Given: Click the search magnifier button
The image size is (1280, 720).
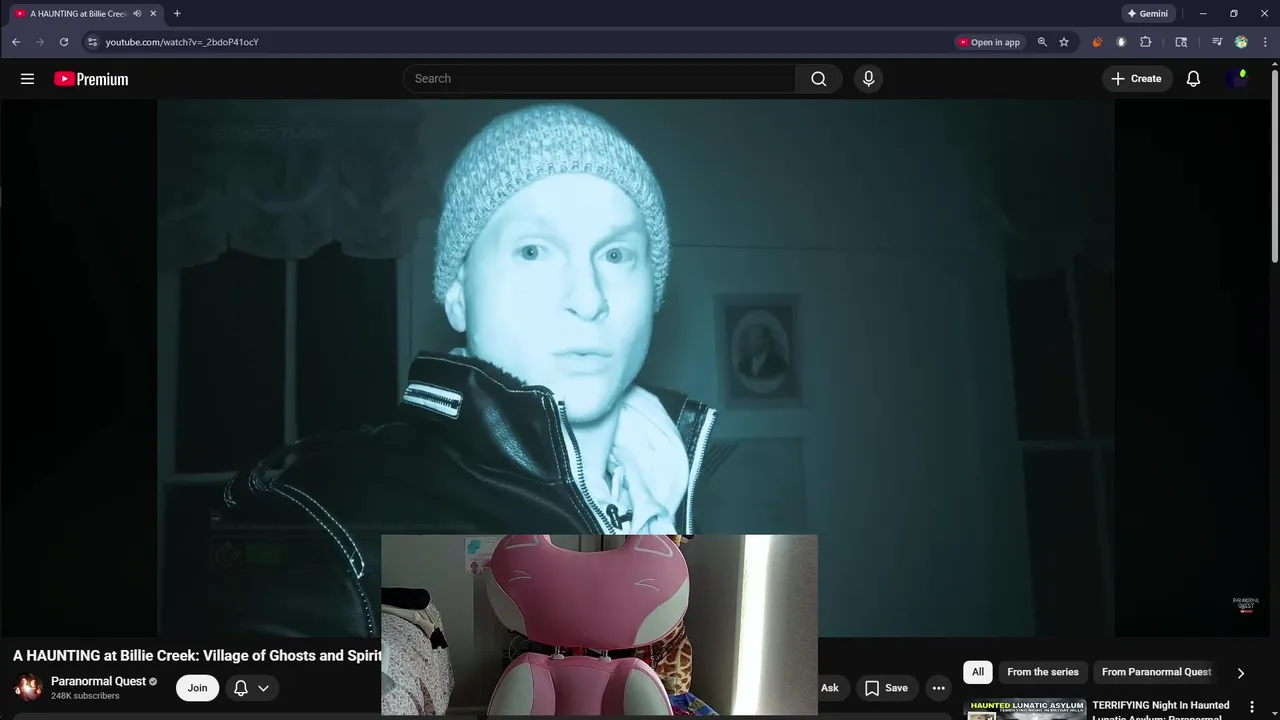Looking at the screenshot, I should point(819,79).
